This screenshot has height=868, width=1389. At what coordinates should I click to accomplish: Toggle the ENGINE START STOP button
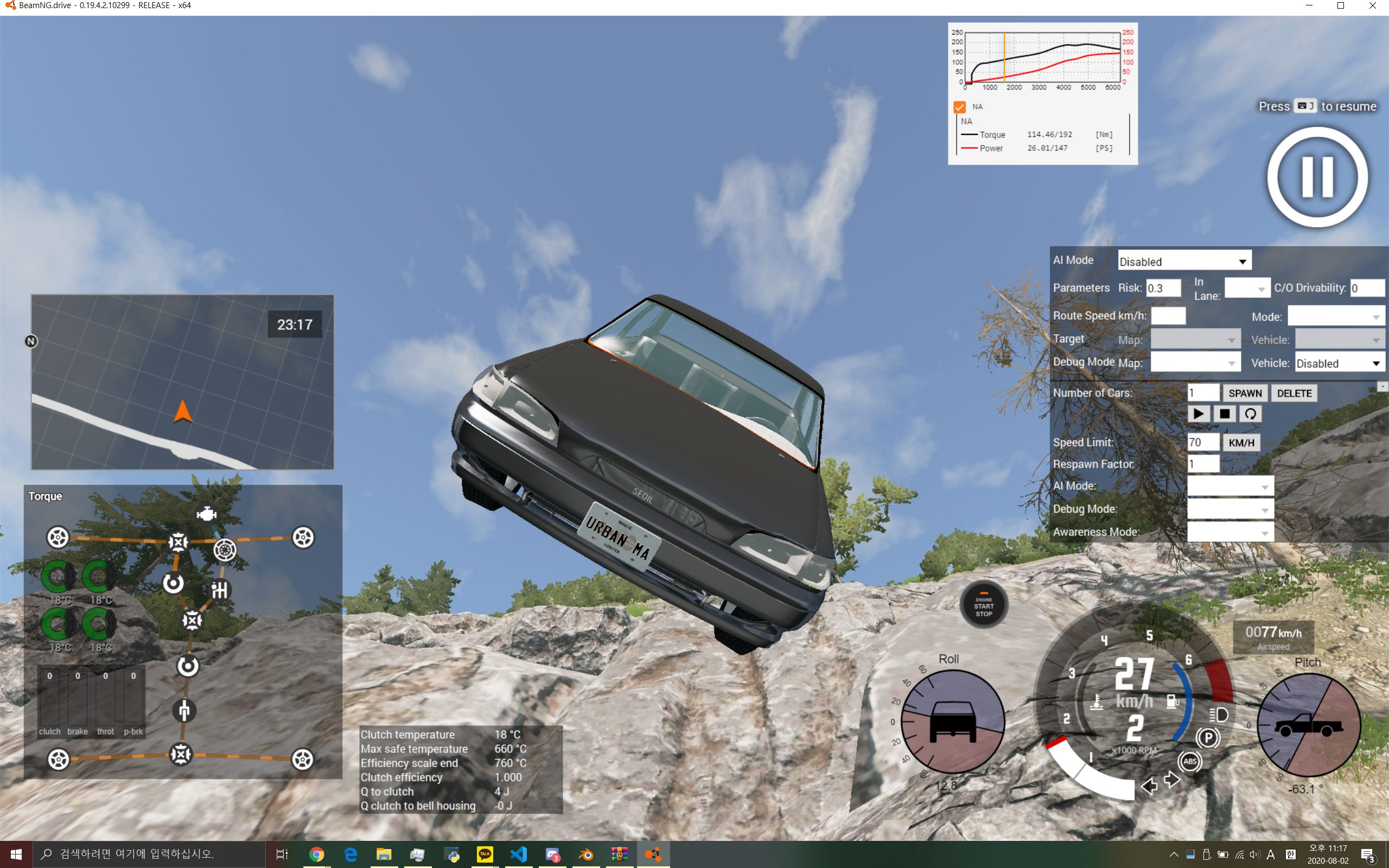[x=984, y=605]
